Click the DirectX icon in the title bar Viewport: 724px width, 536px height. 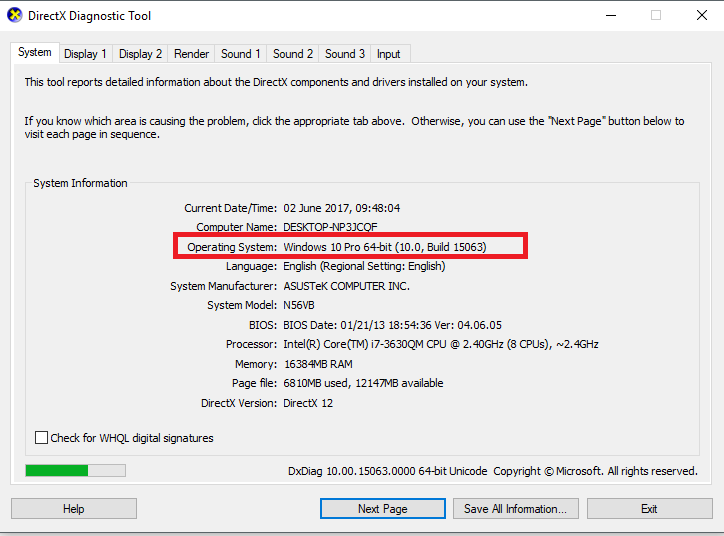click(x=15, y=15)
